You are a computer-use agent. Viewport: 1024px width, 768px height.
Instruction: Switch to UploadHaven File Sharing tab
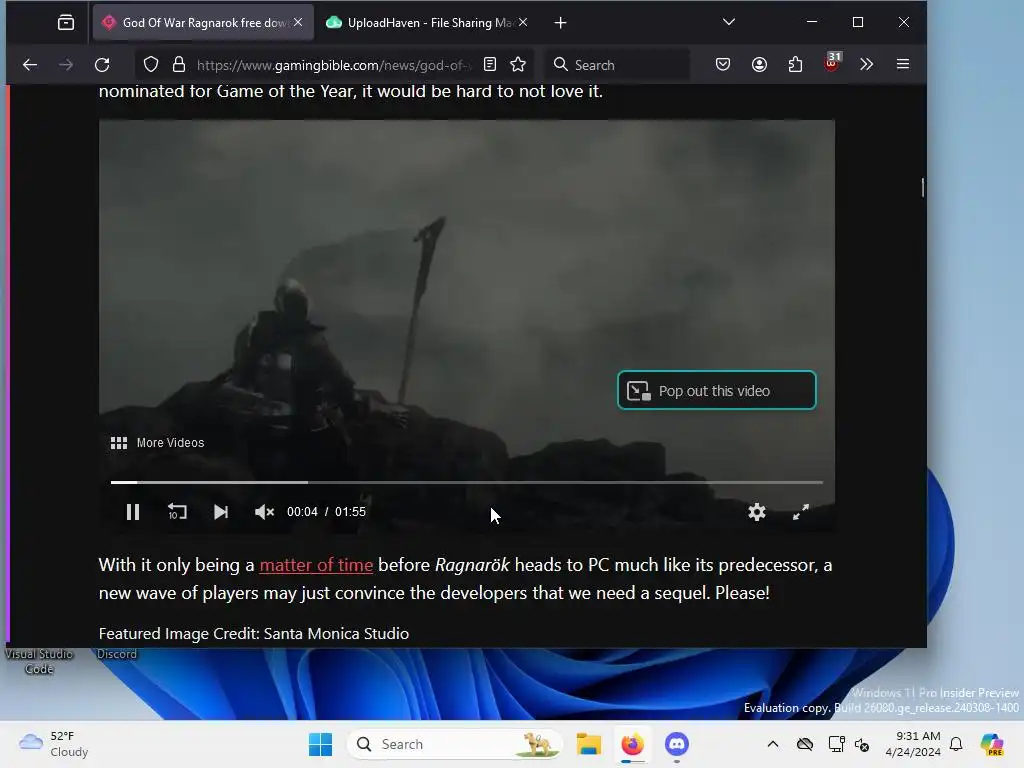tap(428, 23)
